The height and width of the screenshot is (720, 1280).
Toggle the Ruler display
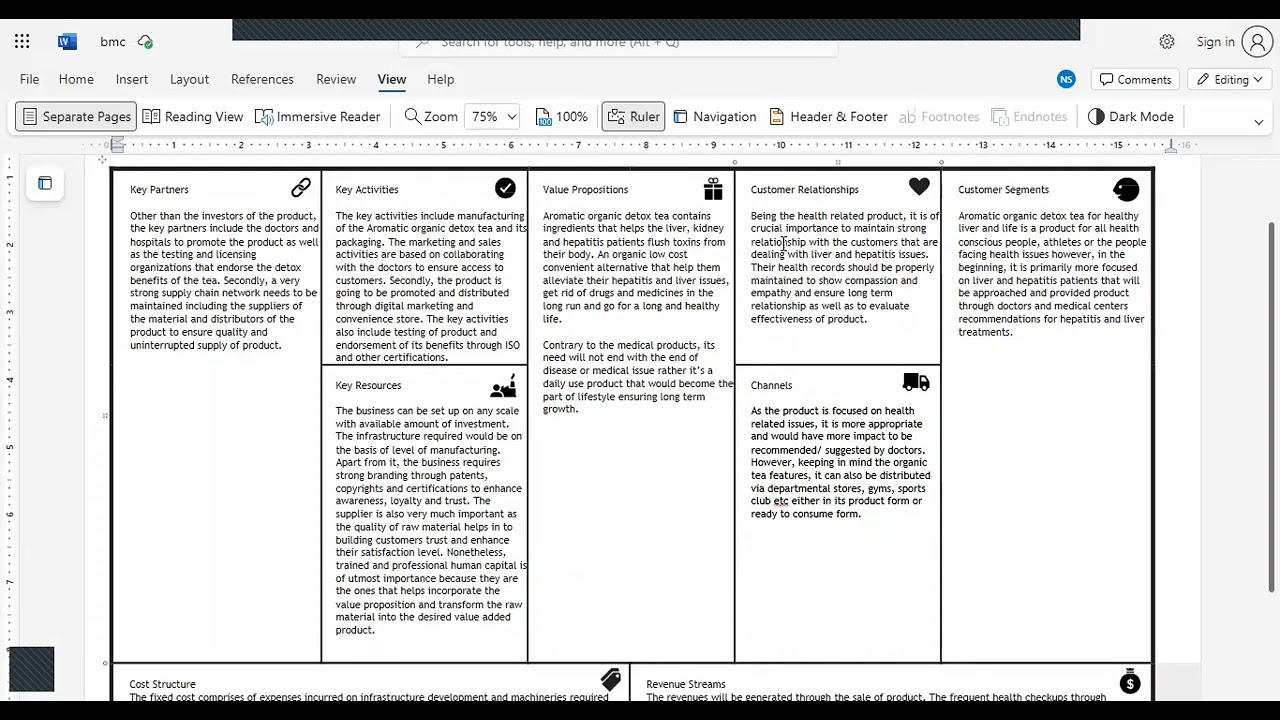[633, 117]
